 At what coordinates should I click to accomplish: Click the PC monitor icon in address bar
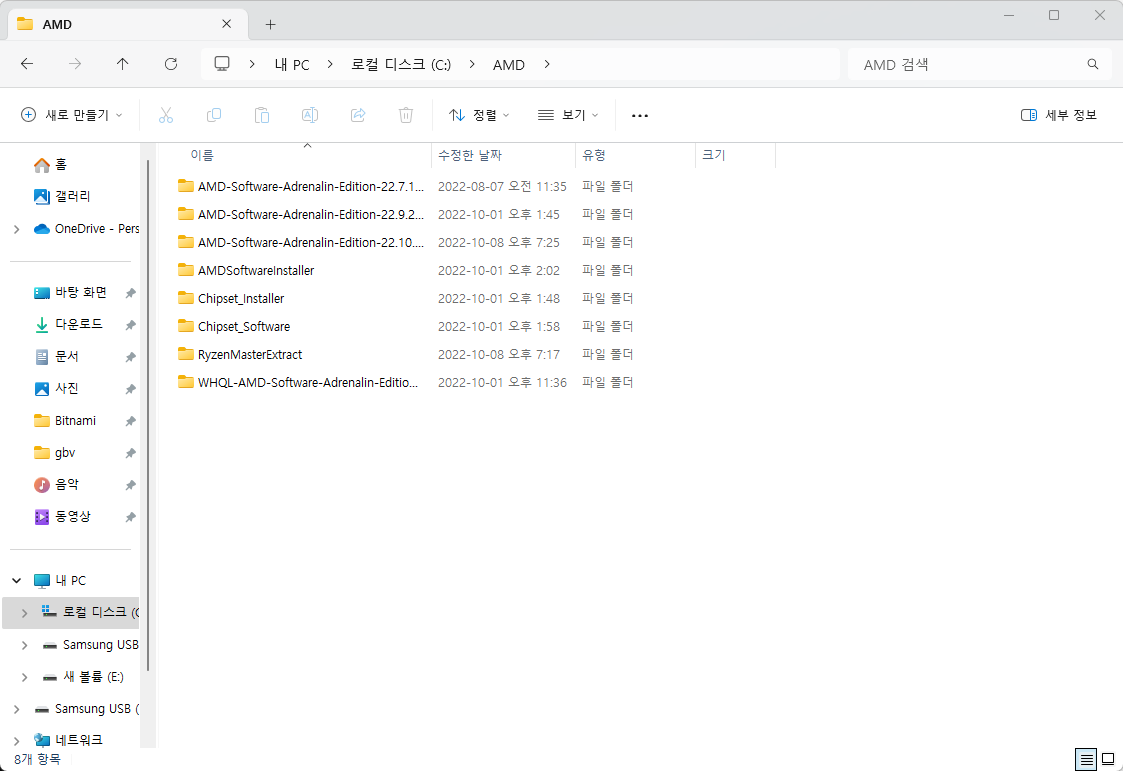coord(222,64)
